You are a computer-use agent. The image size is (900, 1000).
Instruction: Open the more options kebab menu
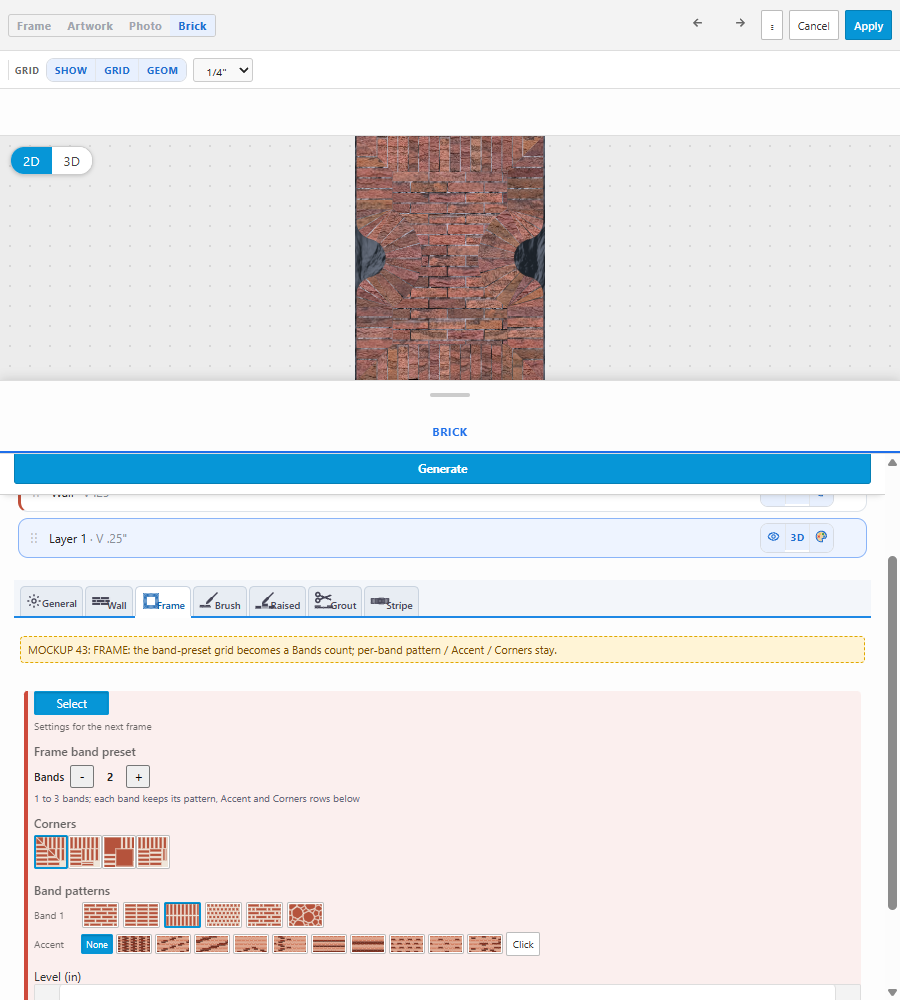point(772,26)
